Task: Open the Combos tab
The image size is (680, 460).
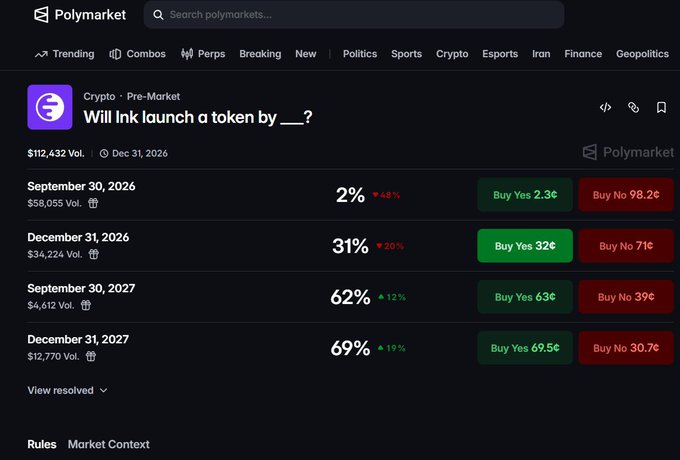Action: (x=137, y=54)
